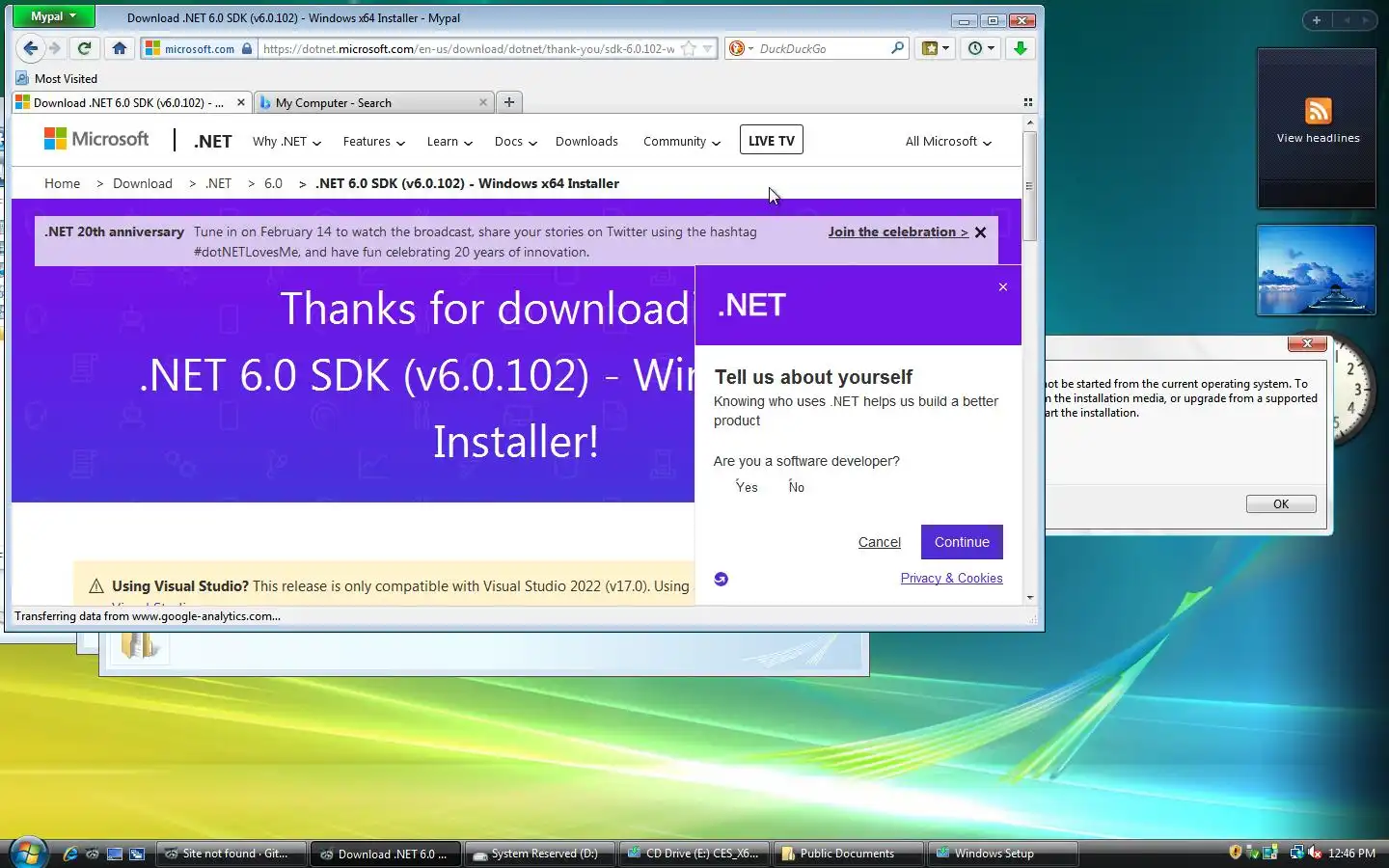The width and height of the screenshot is (1389, 868).
Task: Bookmark this page with the star icon
Action: [689, 48]
